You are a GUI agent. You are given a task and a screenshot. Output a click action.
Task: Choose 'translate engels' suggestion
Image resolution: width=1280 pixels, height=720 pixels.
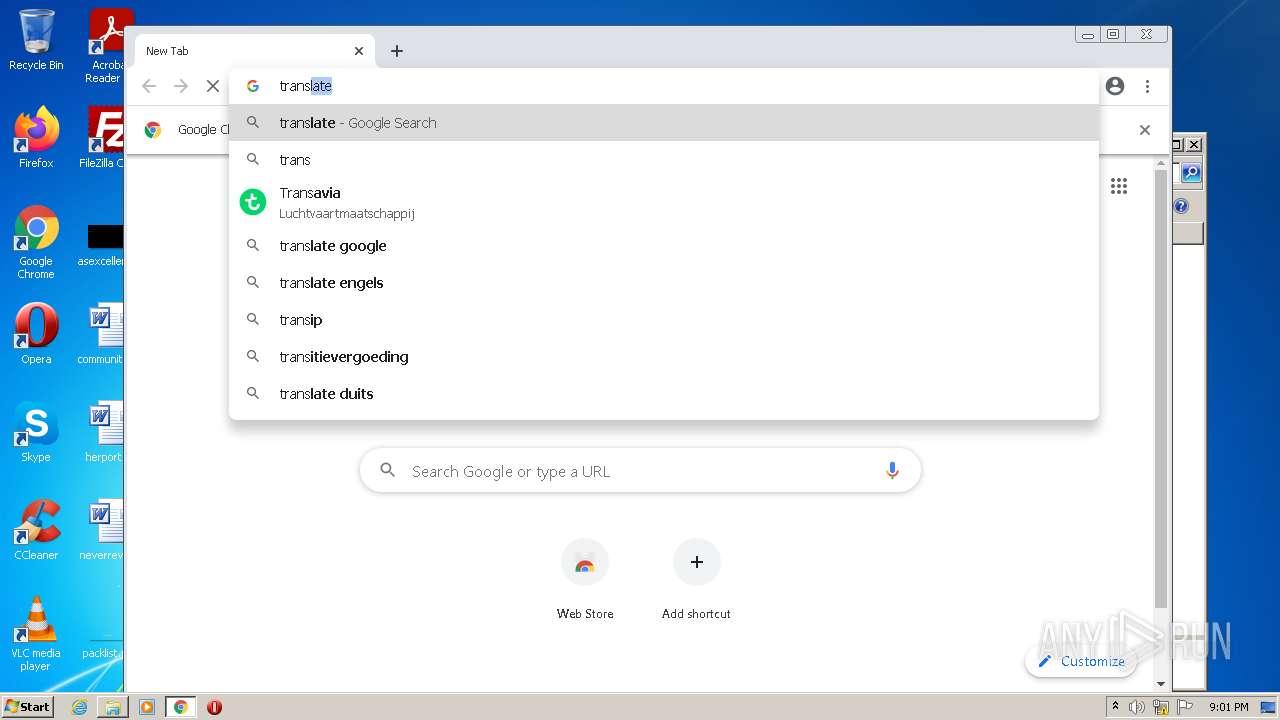click(664, 283)
